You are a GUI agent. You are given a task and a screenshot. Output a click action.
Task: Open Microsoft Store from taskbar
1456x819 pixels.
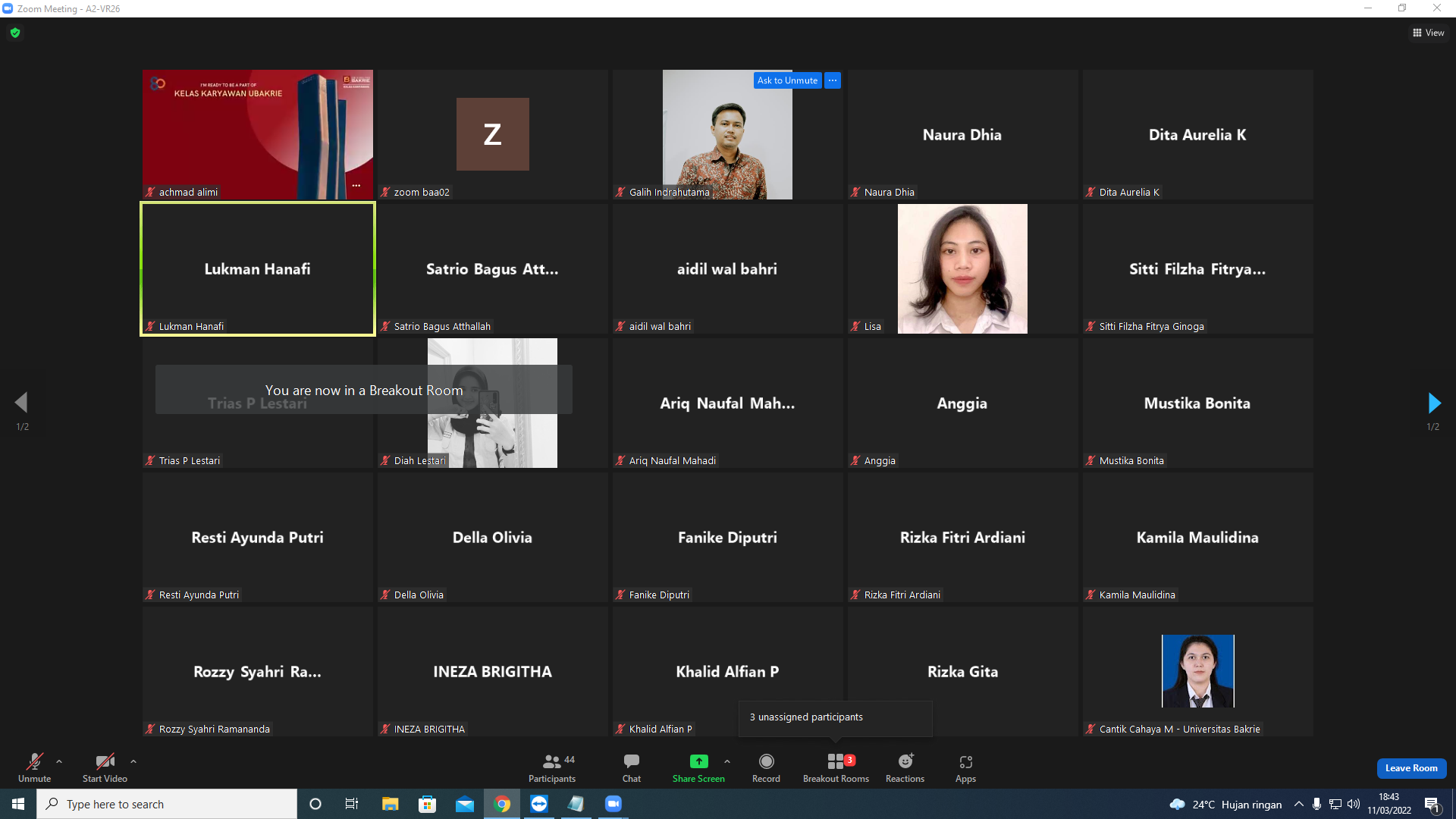(428, 804)
